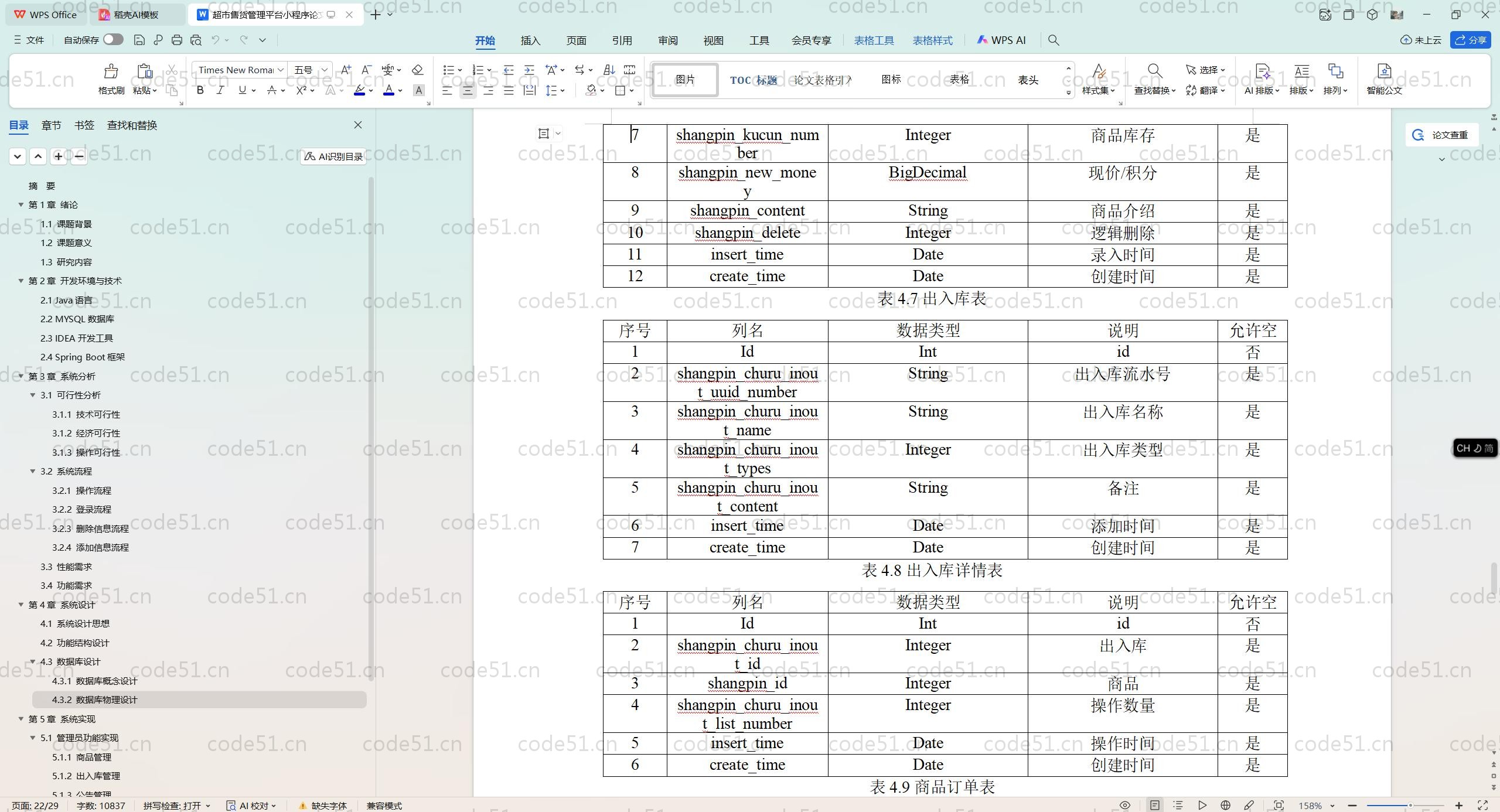1500x812 pixels.
Task: Collapse the 第3章 系统分析 outline node
Action: (21, 376)
